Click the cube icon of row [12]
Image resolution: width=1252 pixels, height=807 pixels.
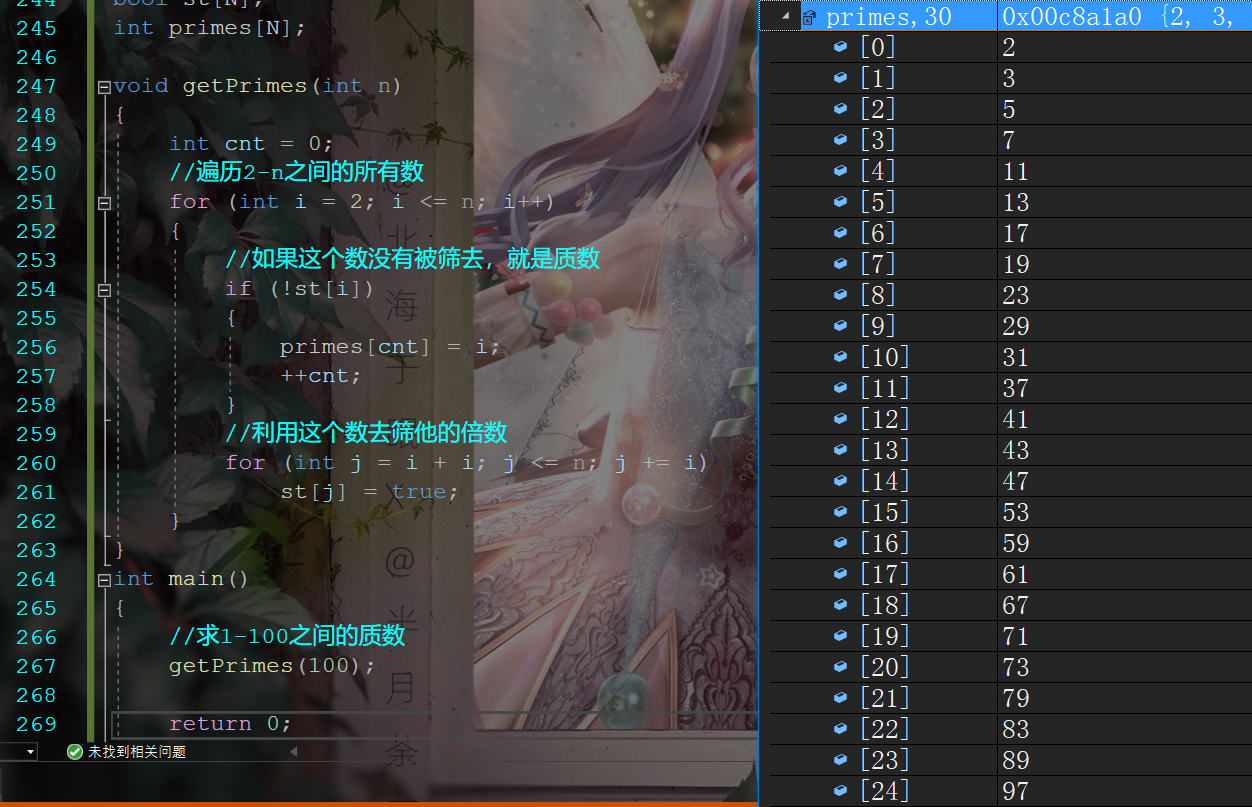(x=841, y=419)
